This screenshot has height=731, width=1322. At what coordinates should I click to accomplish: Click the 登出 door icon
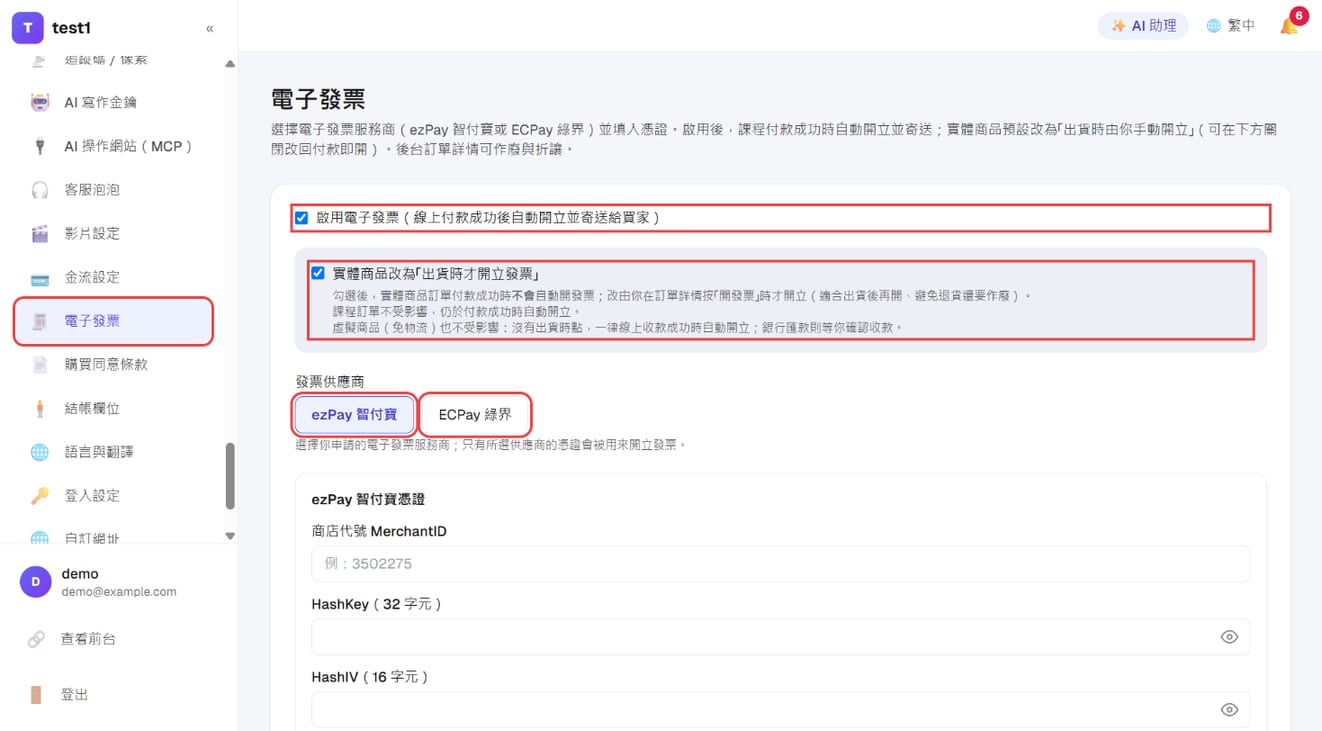point(36,695)
